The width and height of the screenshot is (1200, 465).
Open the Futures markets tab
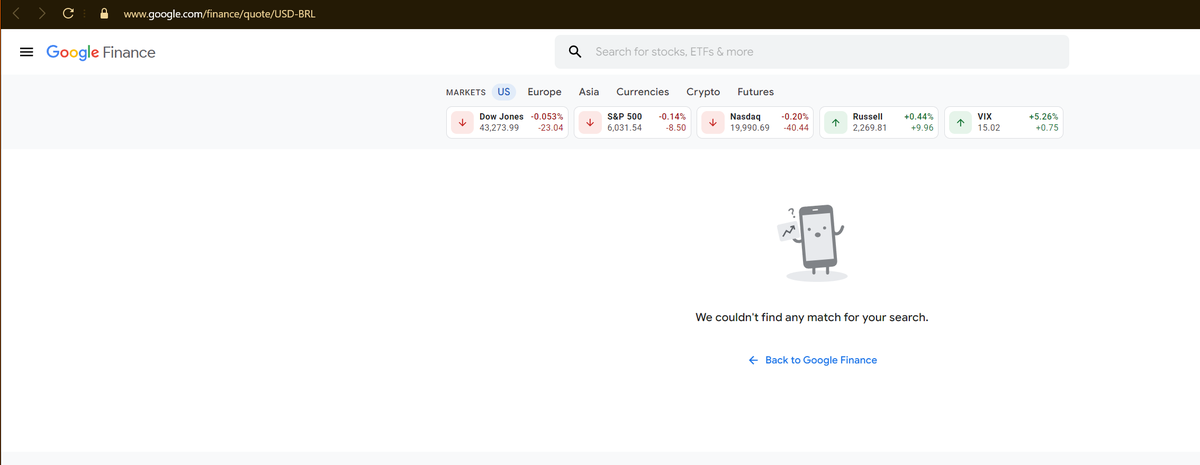click(x=755, y=92)
